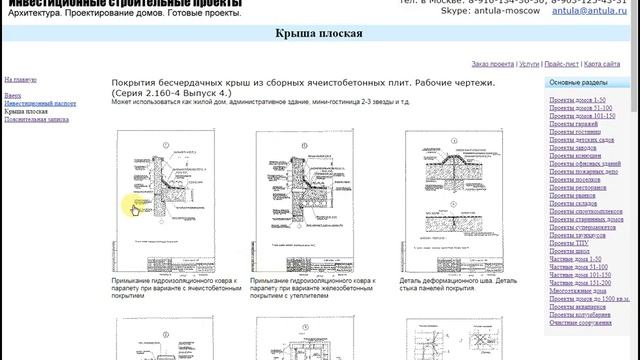Open Проекты аквапарков section

pyautogui.click(x=577, y=307)
